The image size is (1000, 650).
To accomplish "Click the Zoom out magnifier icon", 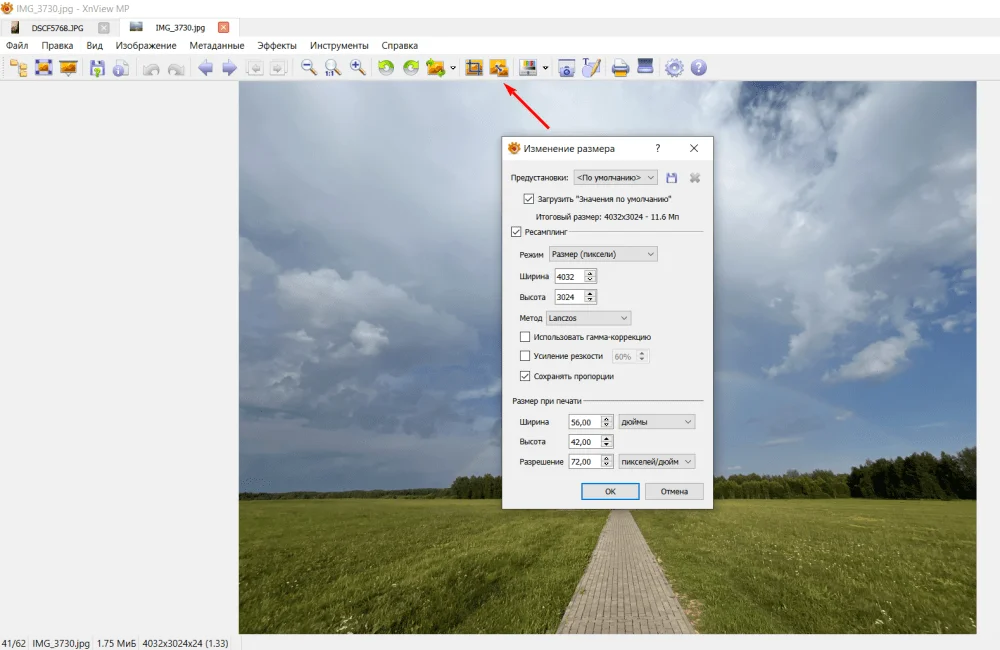I will [x=309, y=68].
